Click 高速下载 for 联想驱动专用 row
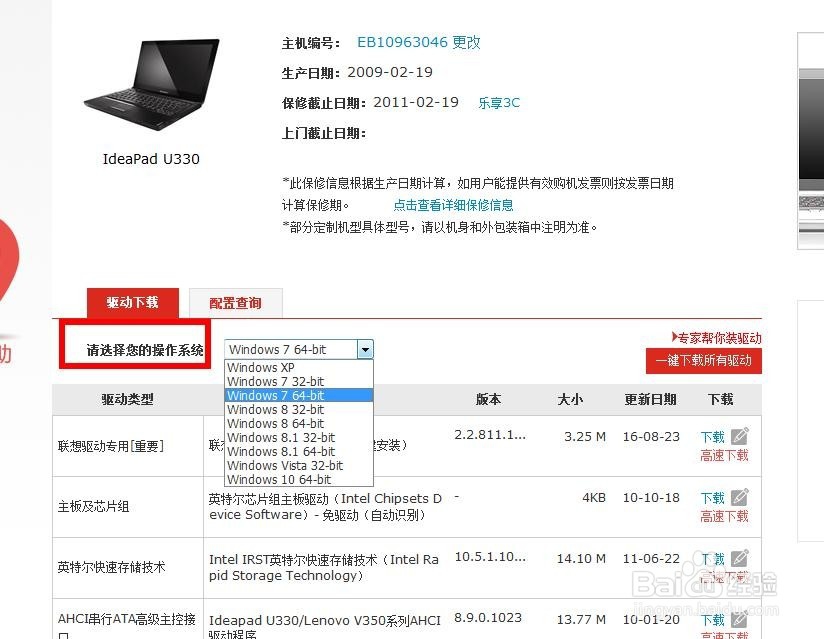 (724, 456)
